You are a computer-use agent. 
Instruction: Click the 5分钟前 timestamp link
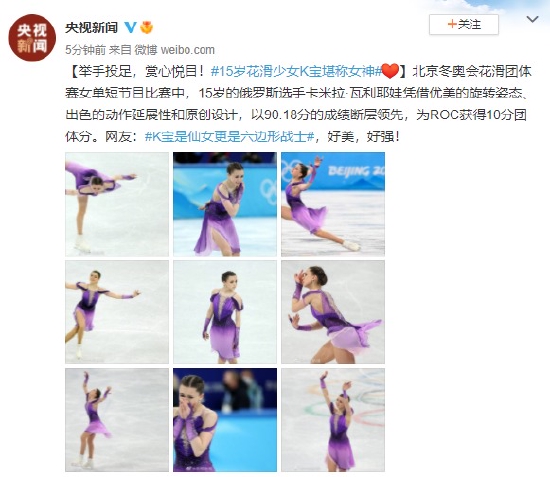point(85,50)
